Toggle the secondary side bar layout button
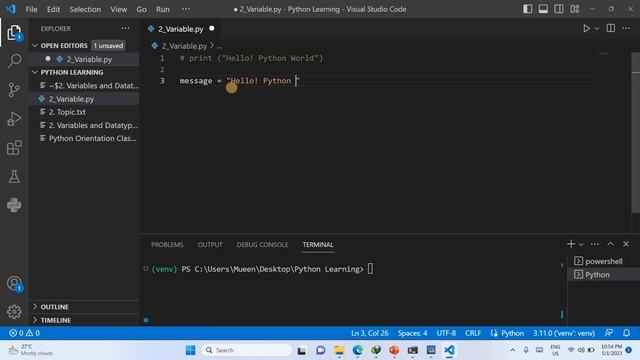640x360 pixels. [559, 9]
